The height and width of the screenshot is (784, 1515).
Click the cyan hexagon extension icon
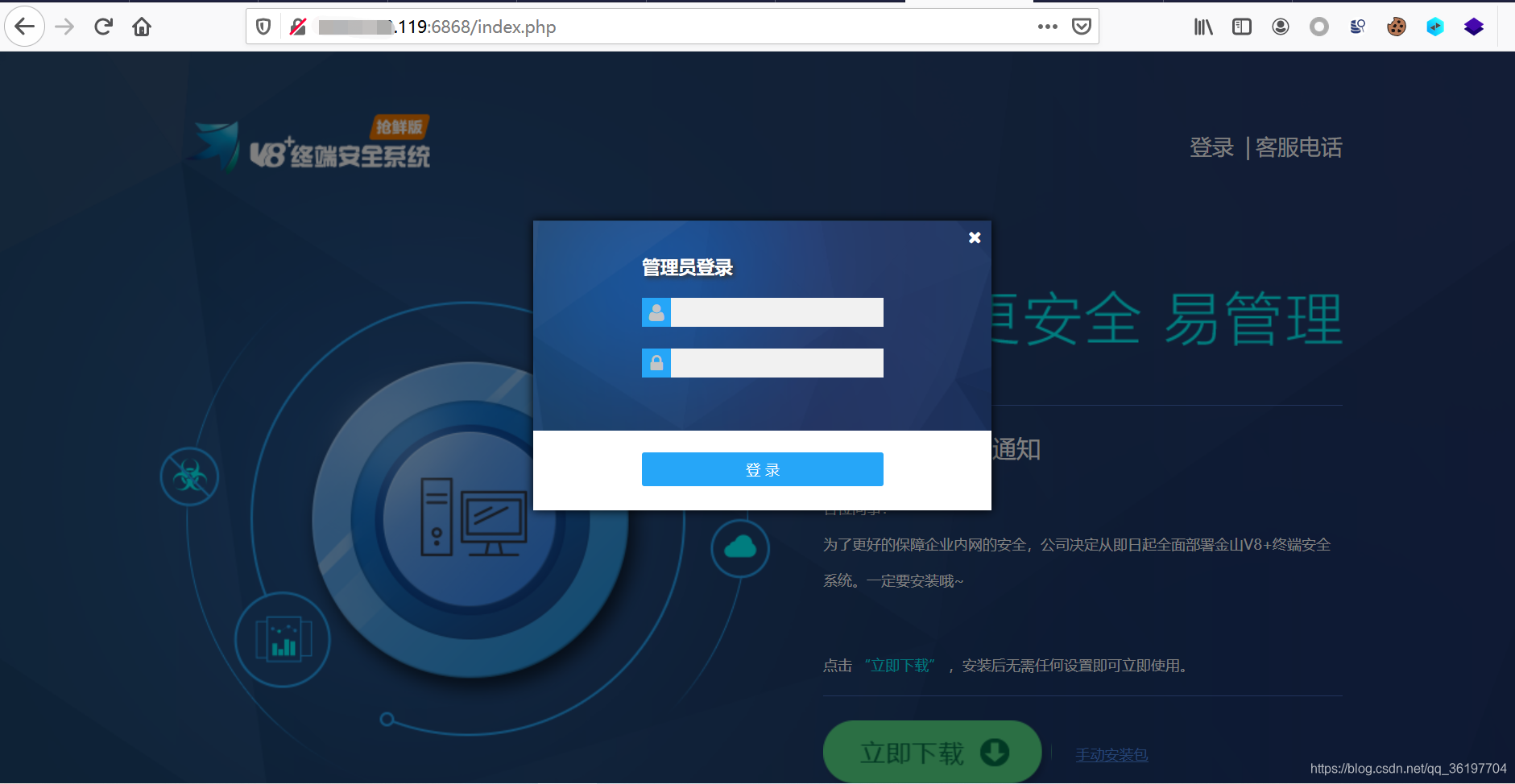tap(1435, 27)
